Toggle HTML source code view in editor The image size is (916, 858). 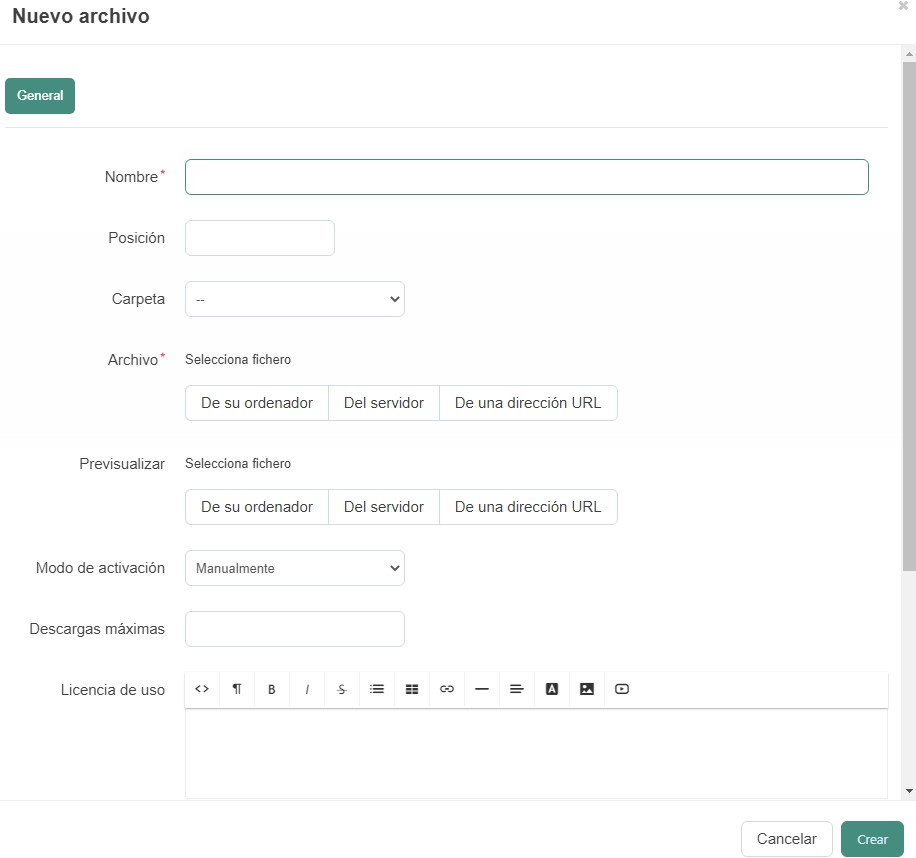tap(202, 689)
